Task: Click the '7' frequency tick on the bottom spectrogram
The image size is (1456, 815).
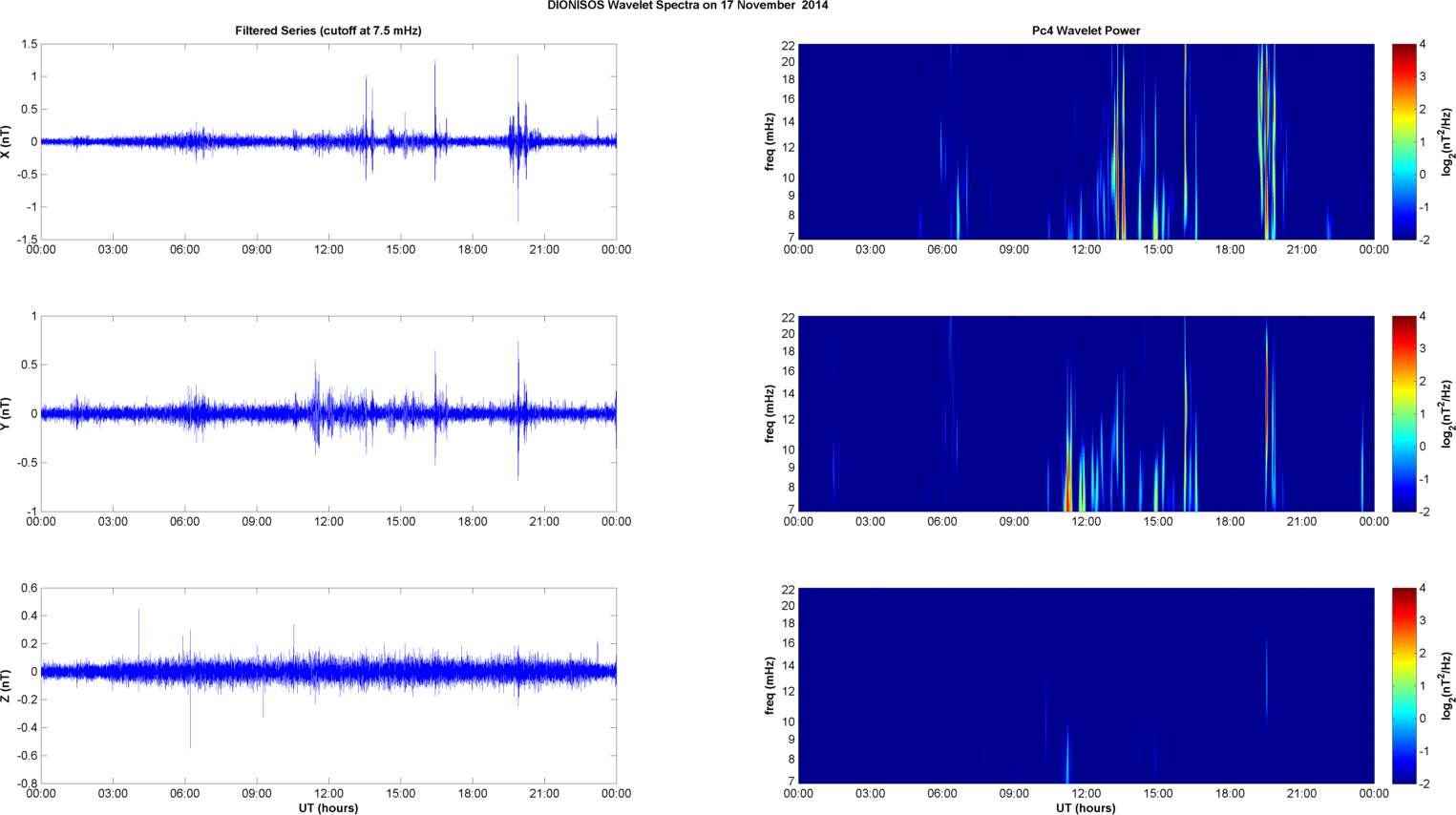Action: point(791,781)
